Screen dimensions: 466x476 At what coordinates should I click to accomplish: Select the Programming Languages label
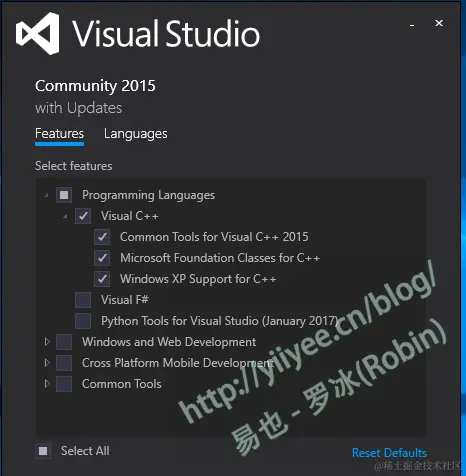148,195
